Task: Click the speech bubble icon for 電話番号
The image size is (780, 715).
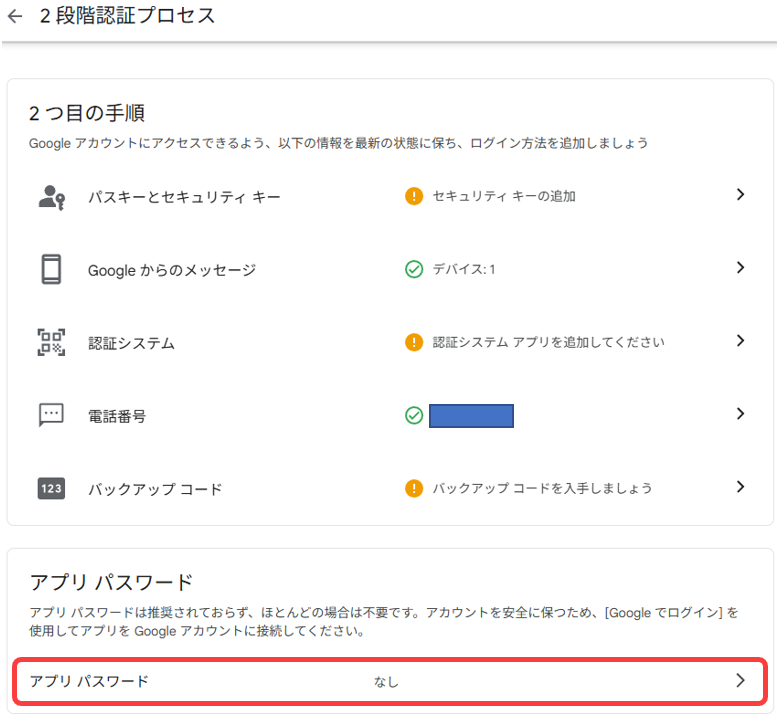Action: pyautogui.click(x=51, y=415)
